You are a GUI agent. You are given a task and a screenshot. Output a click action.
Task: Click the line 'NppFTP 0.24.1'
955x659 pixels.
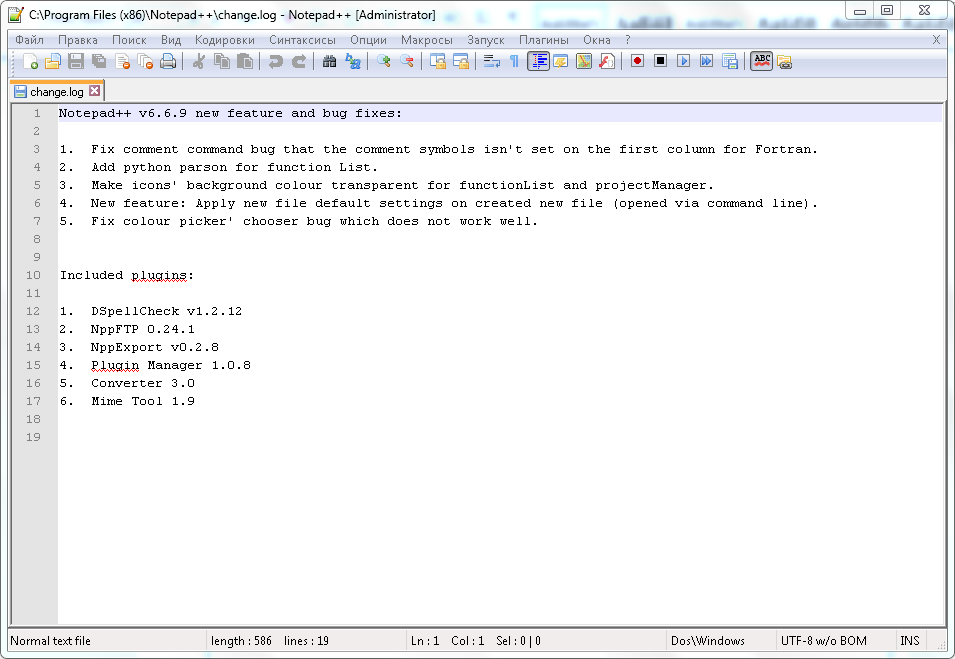pos(143,330)
